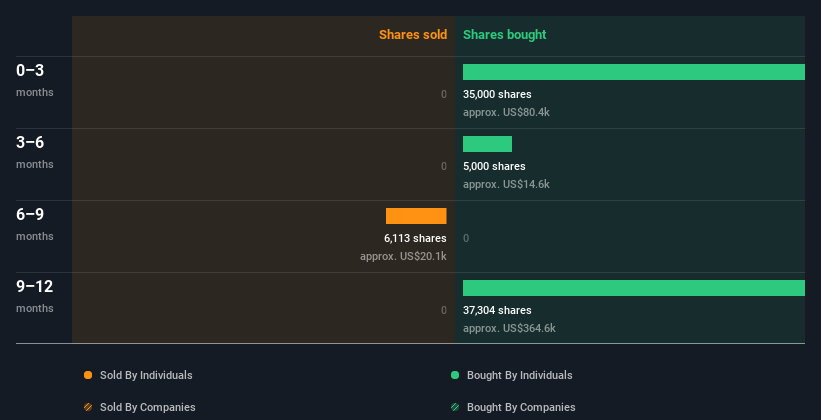Click the orange bar for 6–9 months

pyautogui.click(x=416, y=216)
